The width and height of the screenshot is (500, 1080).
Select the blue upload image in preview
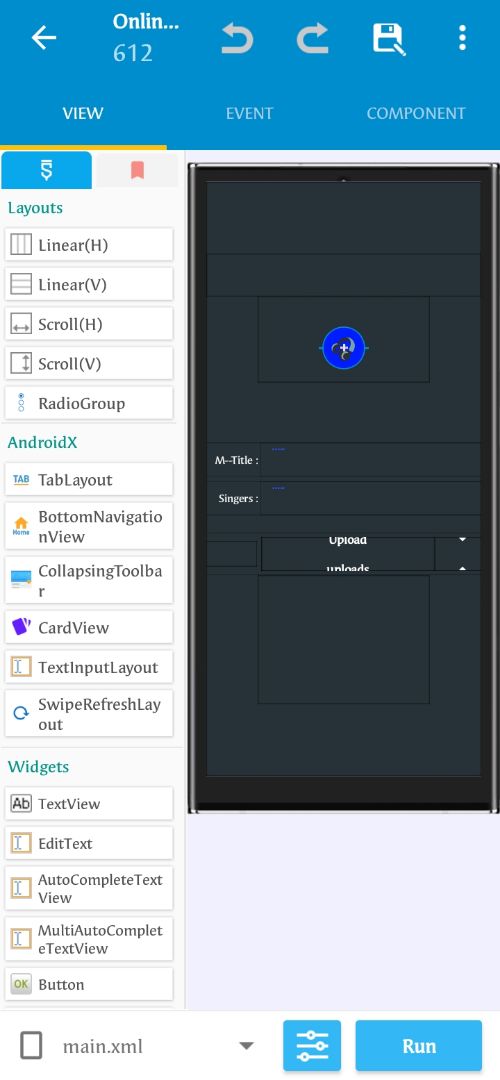pyautogui.click(x=344, y=348)
